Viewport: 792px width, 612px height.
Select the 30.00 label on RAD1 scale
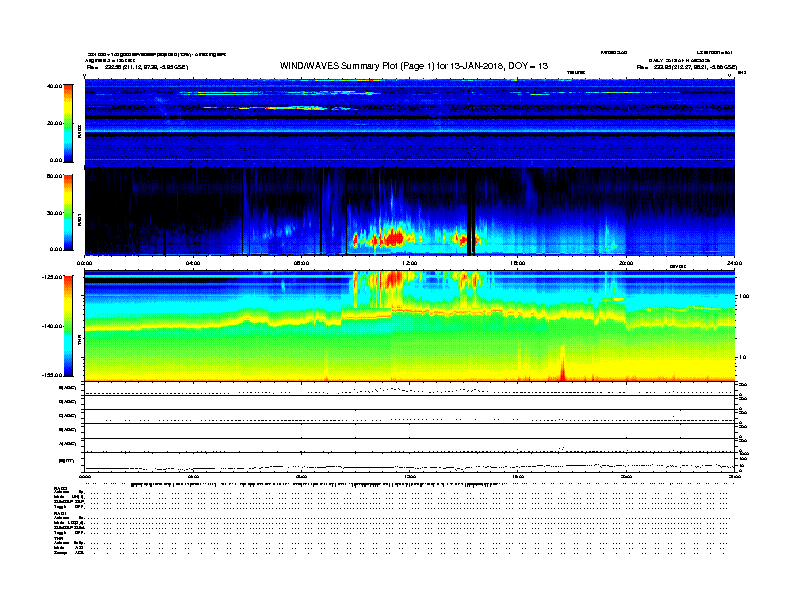(x=54, y=213)
